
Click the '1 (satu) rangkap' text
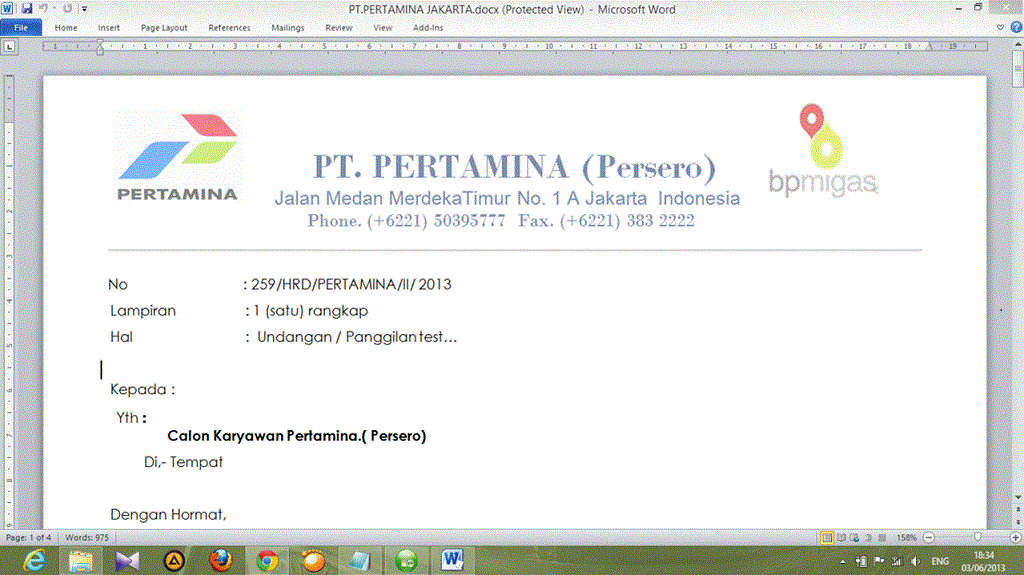pos(311,311)
